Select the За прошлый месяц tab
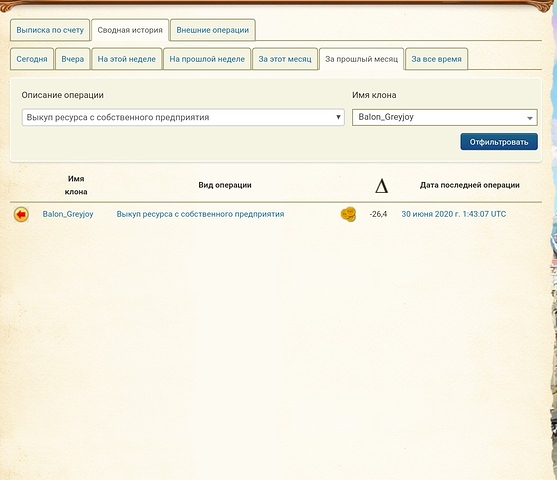 (362, 59)
